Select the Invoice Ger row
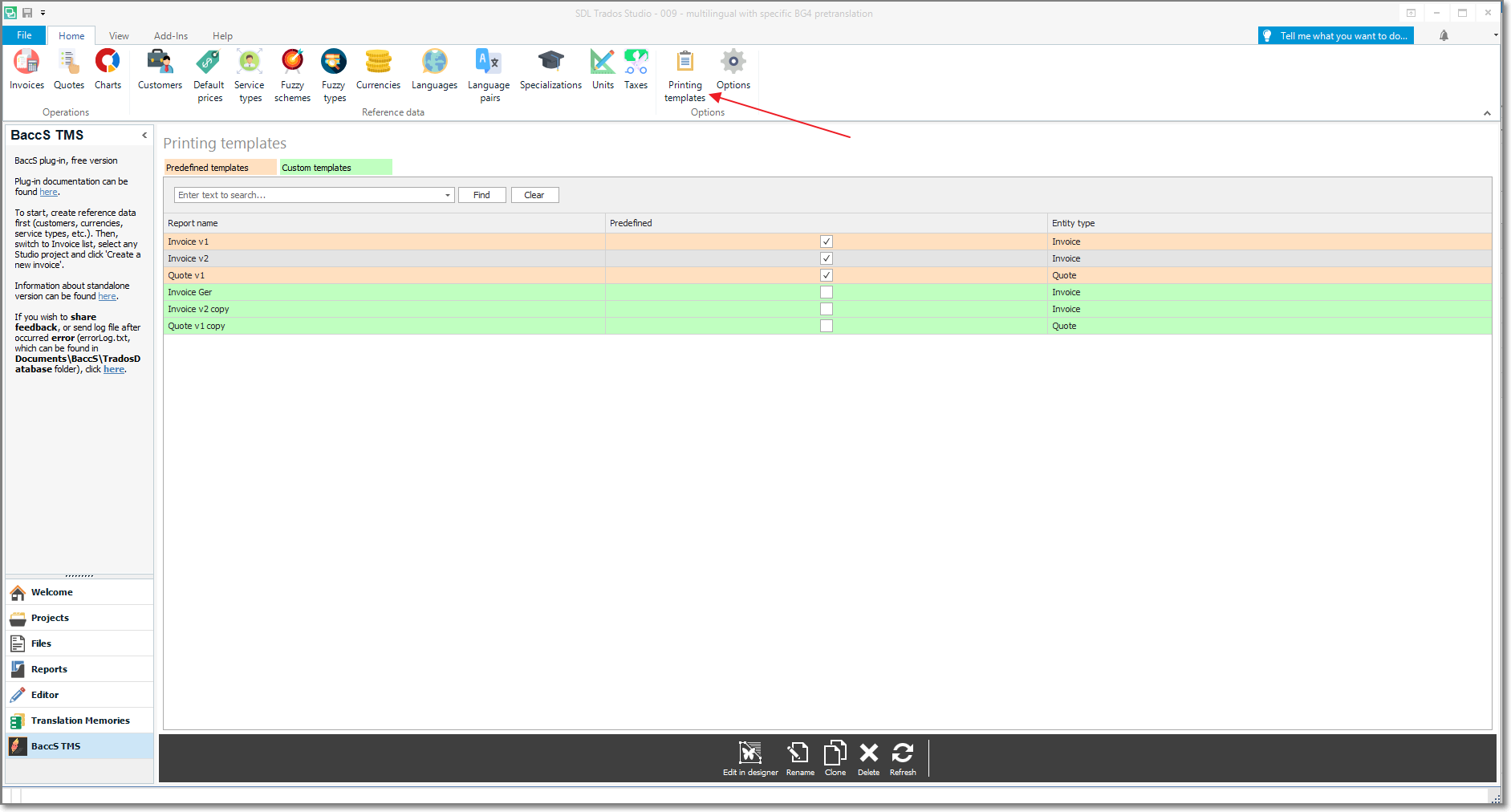Screen dimensions: 1511x812 827,292
